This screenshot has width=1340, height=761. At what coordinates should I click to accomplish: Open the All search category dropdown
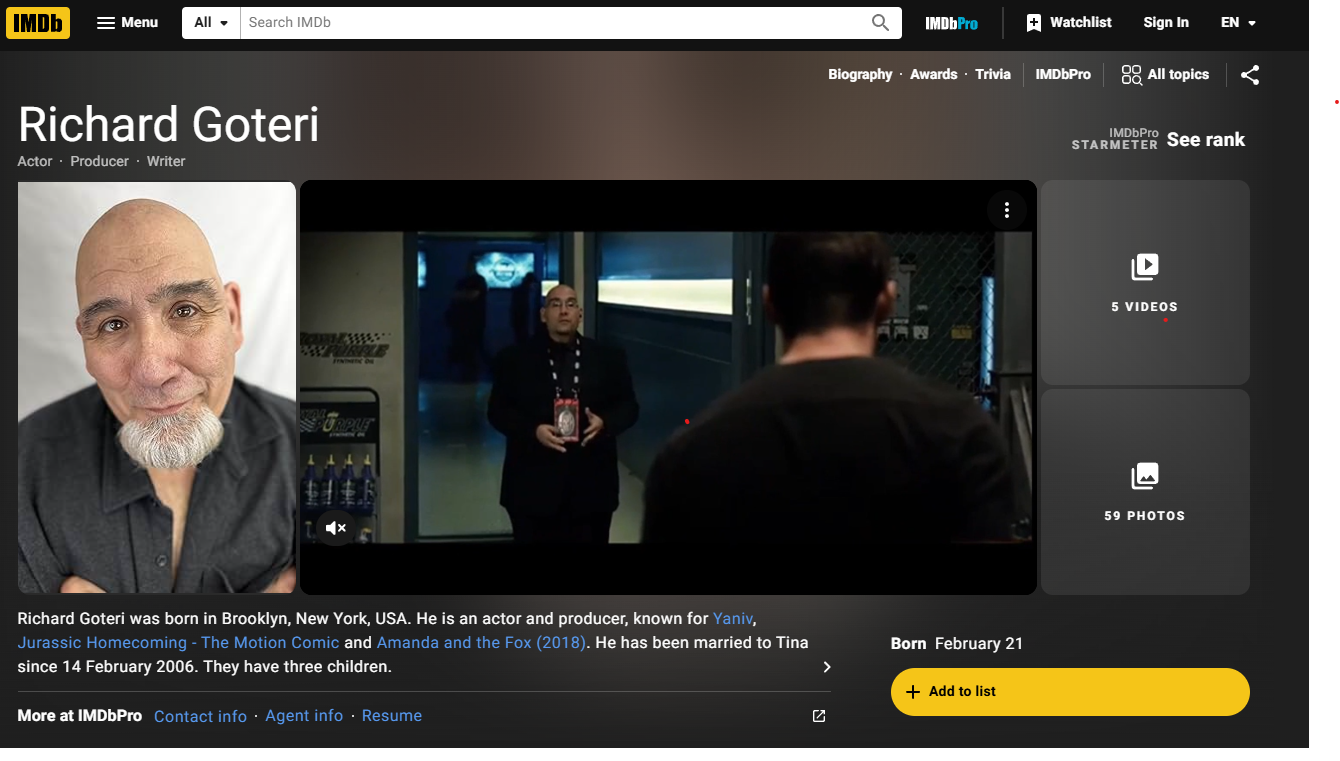tap(211, 22)
